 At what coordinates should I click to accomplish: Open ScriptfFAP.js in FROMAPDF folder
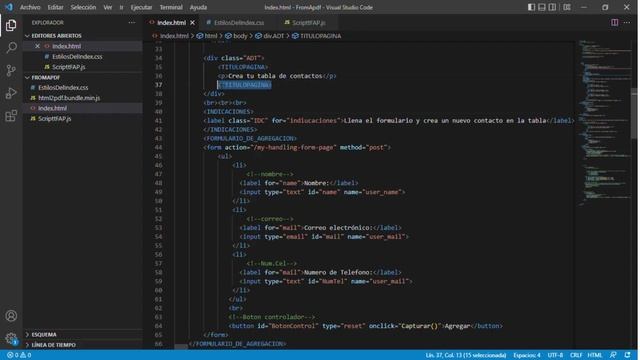coord(54,119)
